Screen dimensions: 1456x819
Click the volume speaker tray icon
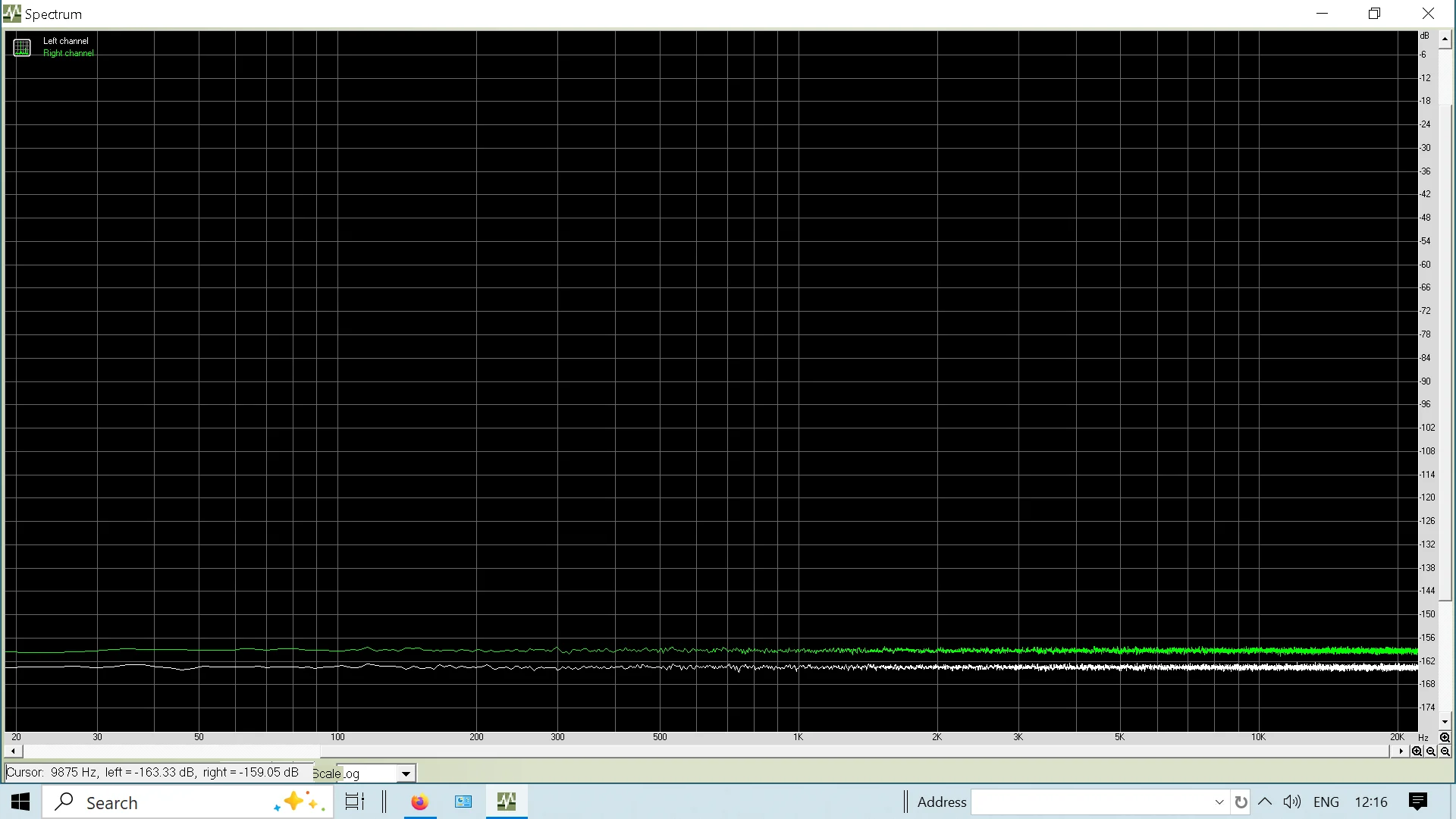click(x=1291, y=802)
